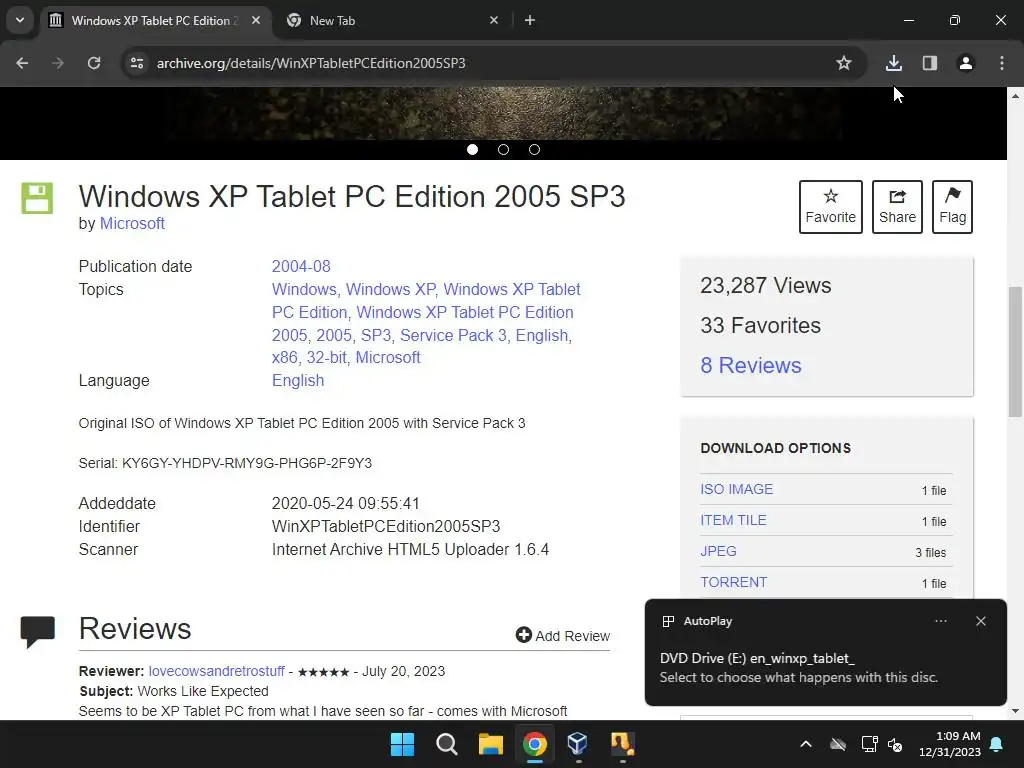Open the Windows XP topic link
The image size is (1024, 768).
390,289
